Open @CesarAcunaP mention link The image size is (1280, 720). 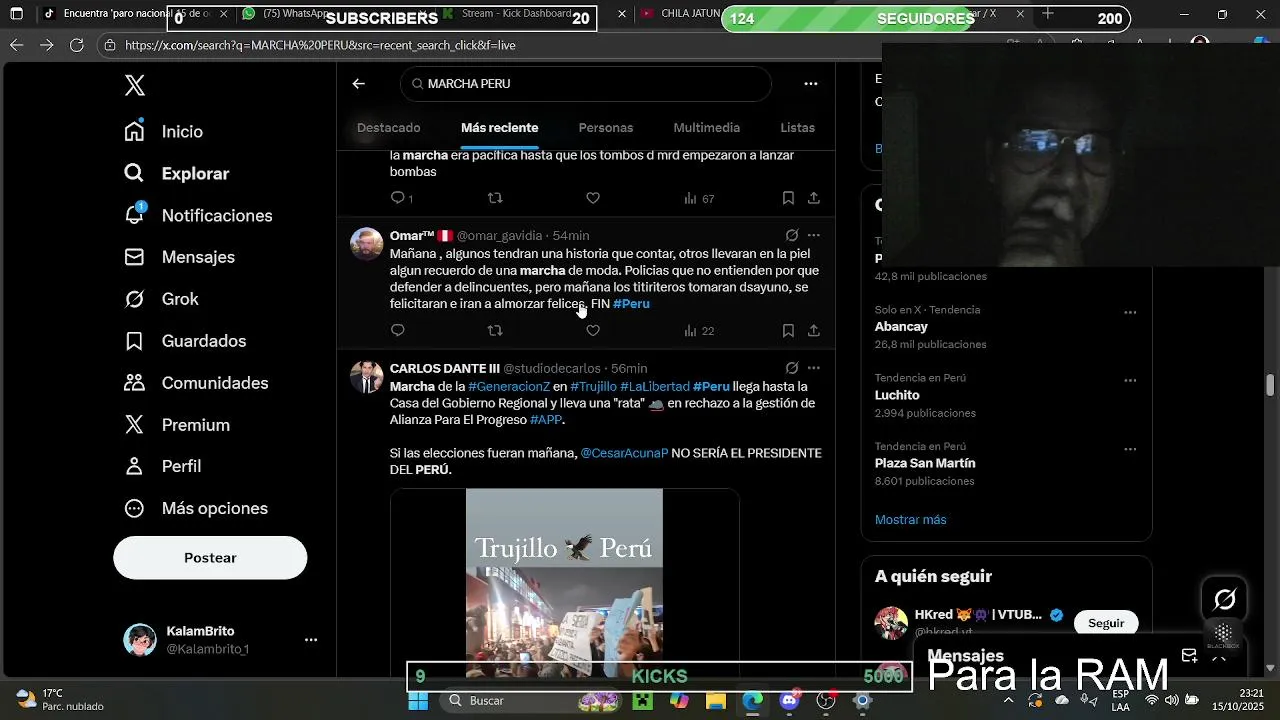(x=624, y=453)
